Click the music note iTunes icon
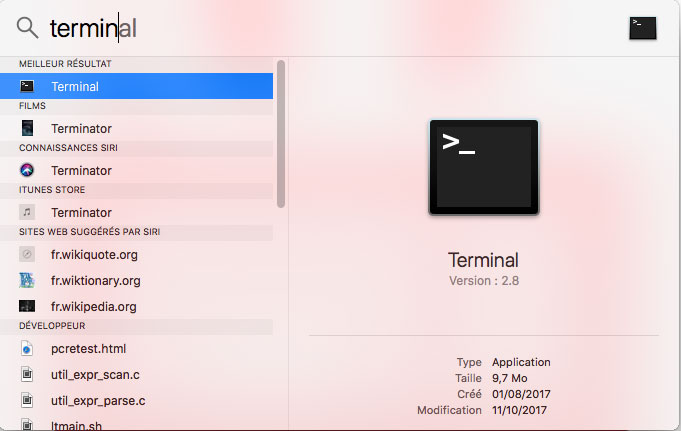Image resolution: width=681 pixels, height=431 pixels. (x=27, y=212)
